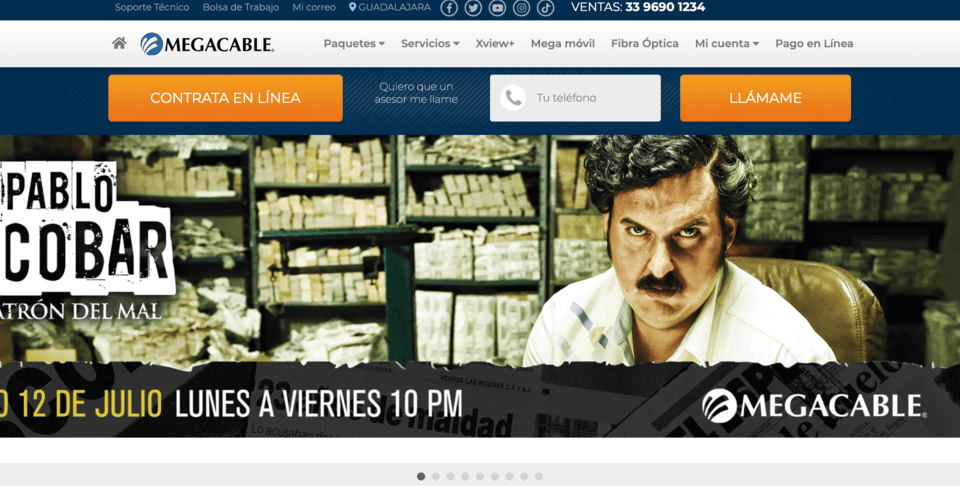Click the location pin beside Guadalajara
The height and width of the screenshot is (486, 960).
pyautogui.click(x=352, y=7)
